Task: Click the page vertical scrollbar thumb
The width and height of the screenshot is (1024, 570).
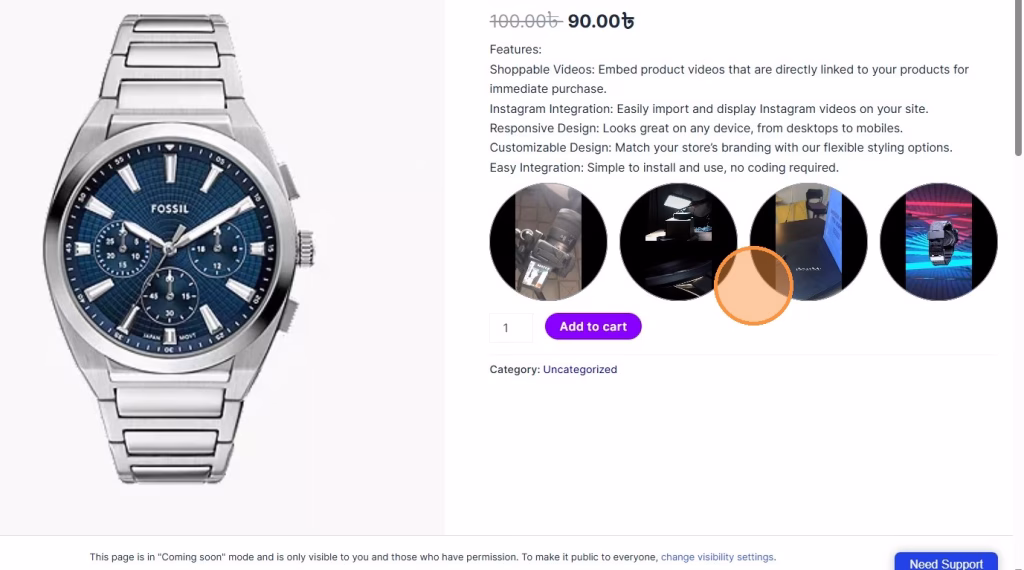Action: pyautogui.click(x=1018, y=80)
